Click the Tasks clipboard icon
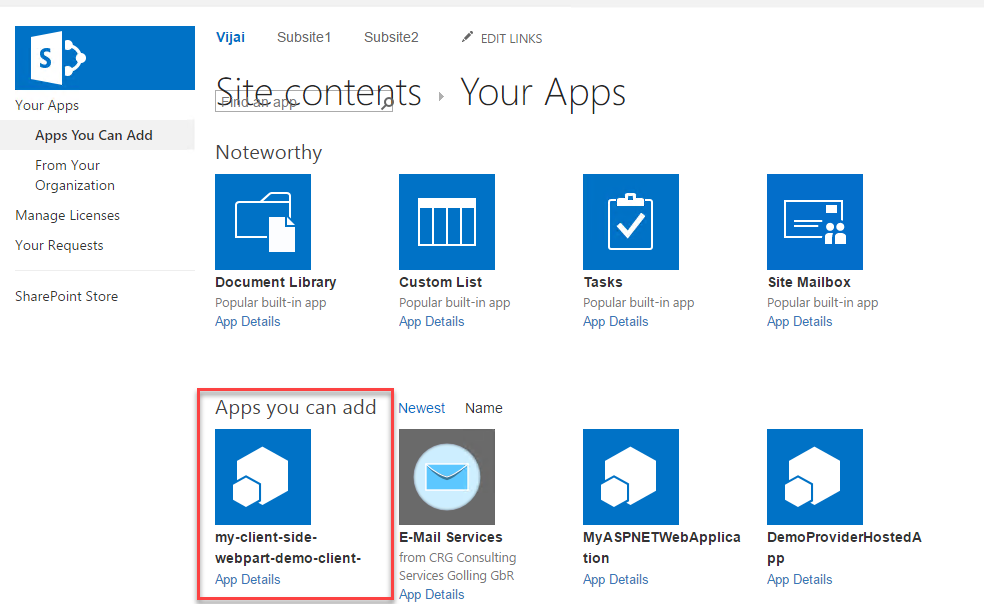 pos(631,222)
